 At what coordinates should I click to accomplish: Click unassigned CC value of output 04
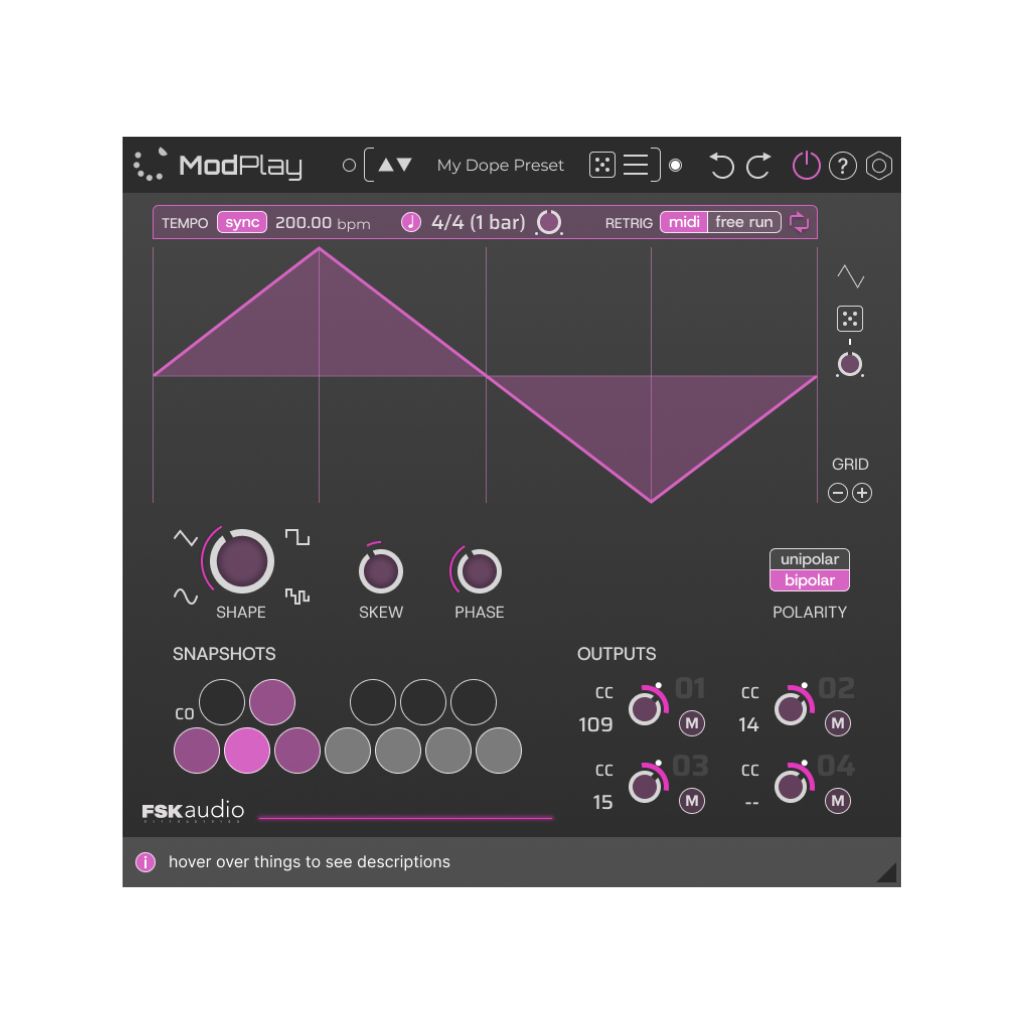(x=752, y=803)
